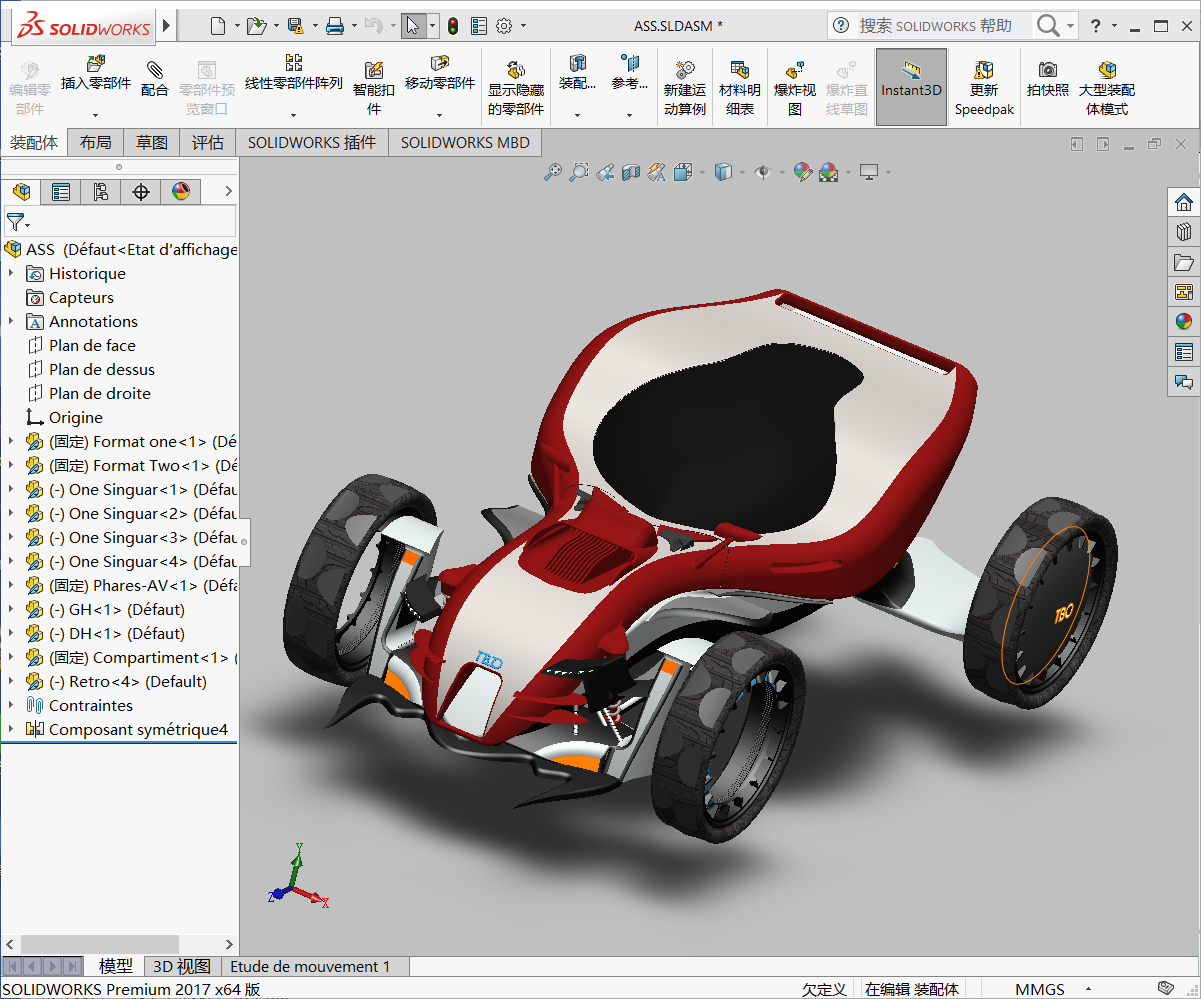Click the 新建运动算例 new motion study icon
The height and width of the screenshot is (999, 1201).
pos(685,71)
